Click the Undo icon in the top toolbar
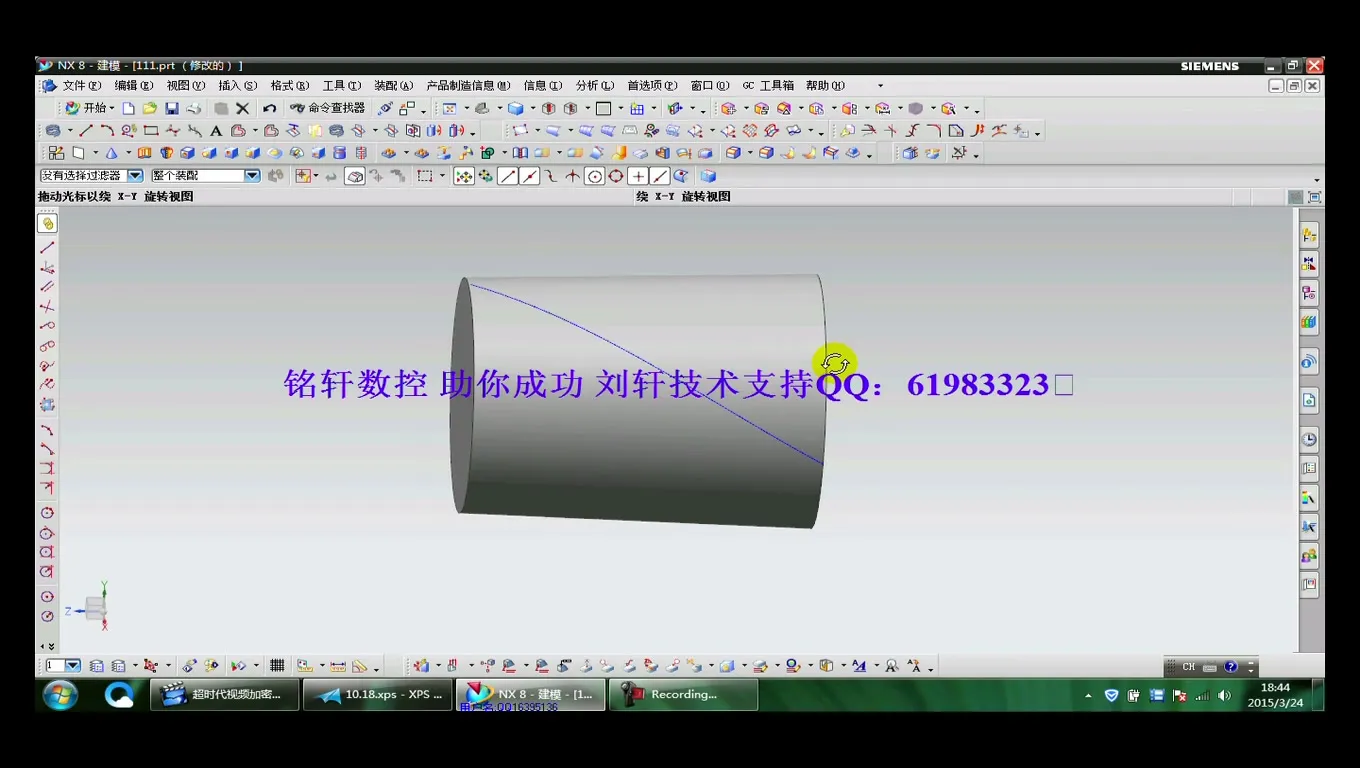1360x768 pixels. pyautogui.click(x=269, y=108)
